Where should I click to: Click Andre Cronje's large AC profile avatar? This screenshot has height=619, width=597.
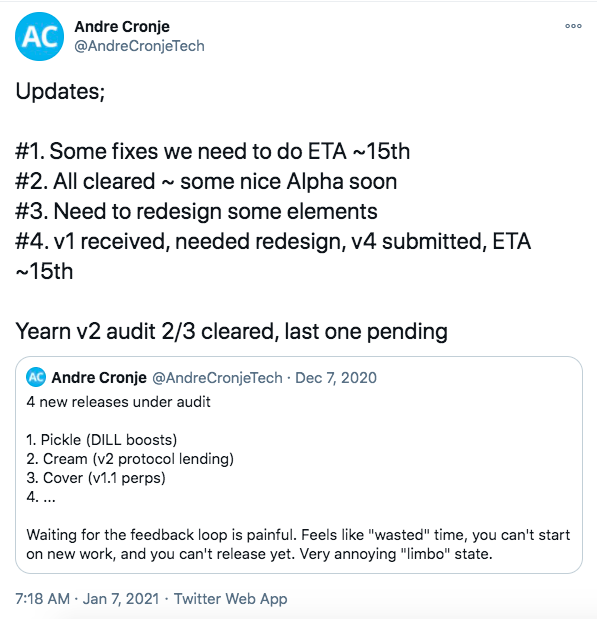coord(39,36)
